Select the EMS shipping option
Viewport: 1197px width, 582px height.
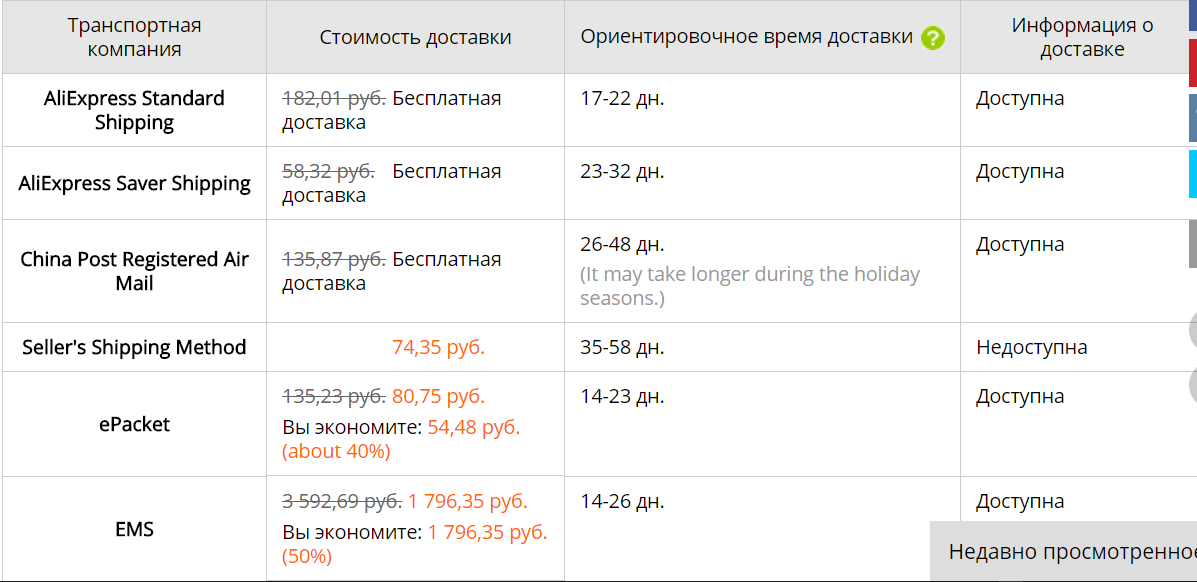coord(134,529)
